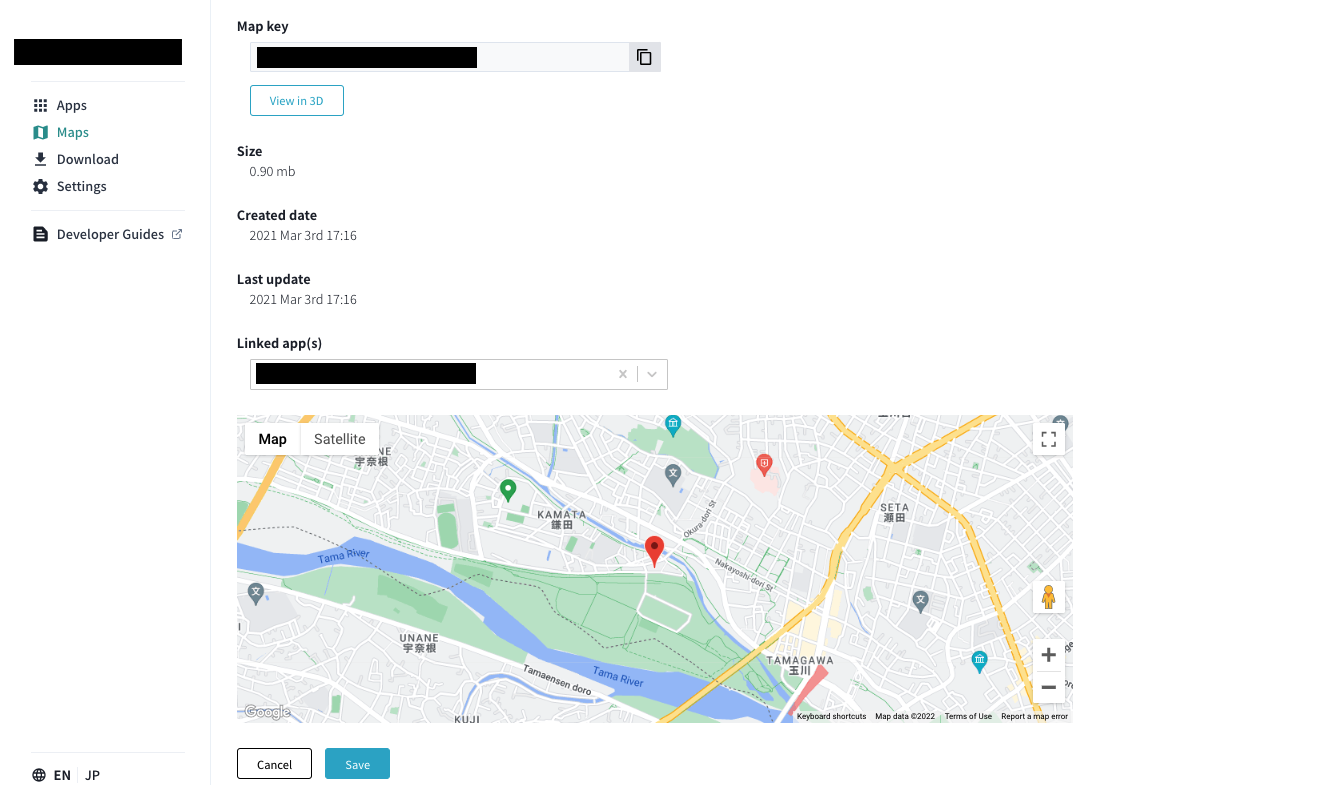Viewport: 1334px width, 785px height.
Task: Clear the selected linked app
Action: pyautogui.click(x=622, y=373)
